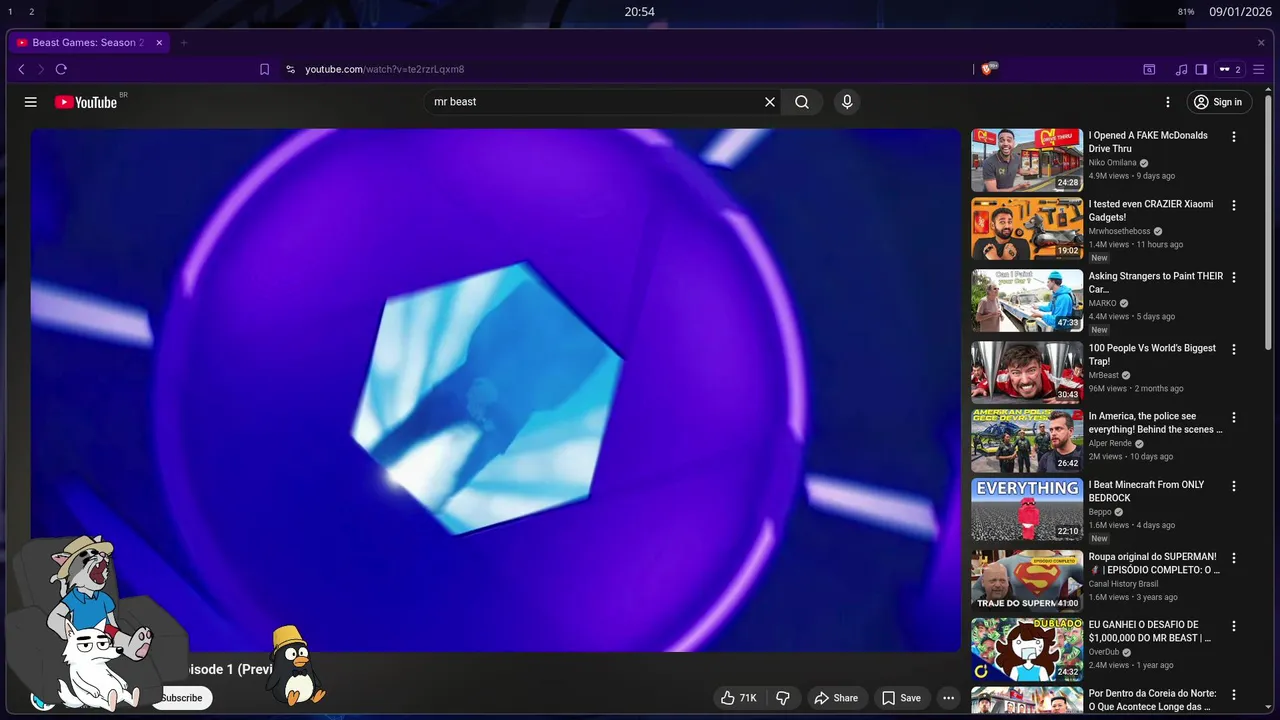Image resolution: width=1280 pixels, height=720 pixels.
Task: Share the video
Action: pos(836,698)
